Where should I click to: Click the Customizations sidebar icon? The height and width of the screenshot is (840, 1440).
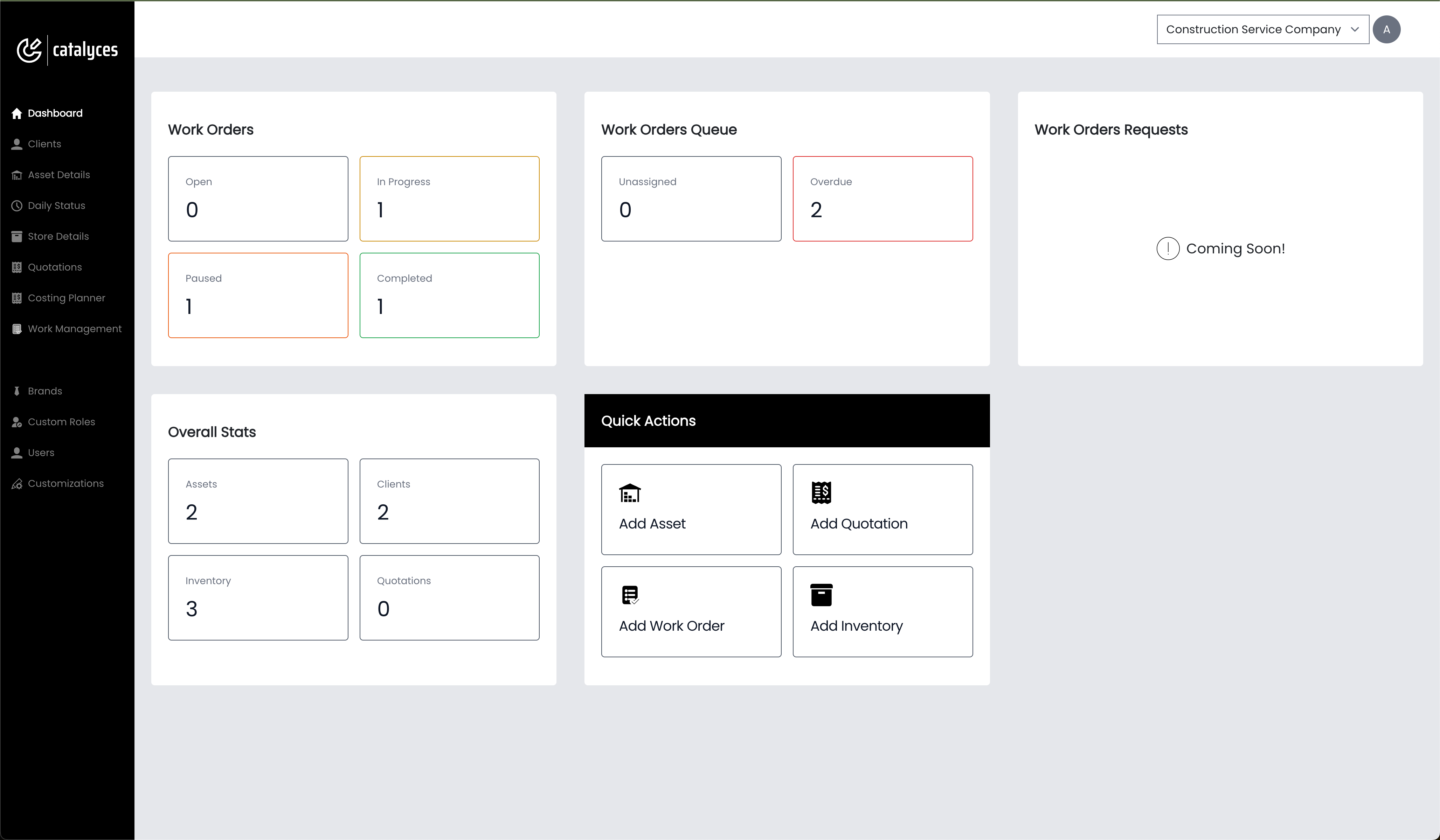(17, 483)
